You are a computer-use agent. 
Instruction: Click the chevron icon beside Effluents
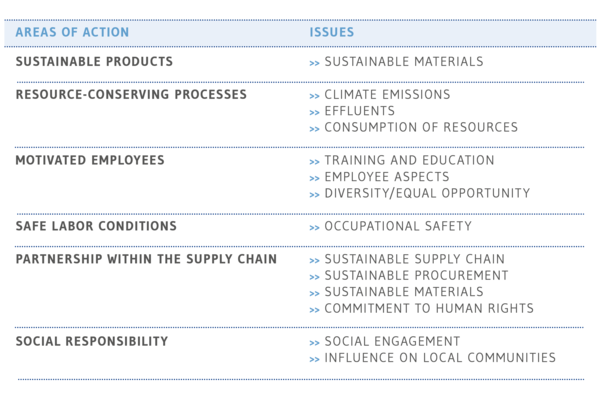314,112
